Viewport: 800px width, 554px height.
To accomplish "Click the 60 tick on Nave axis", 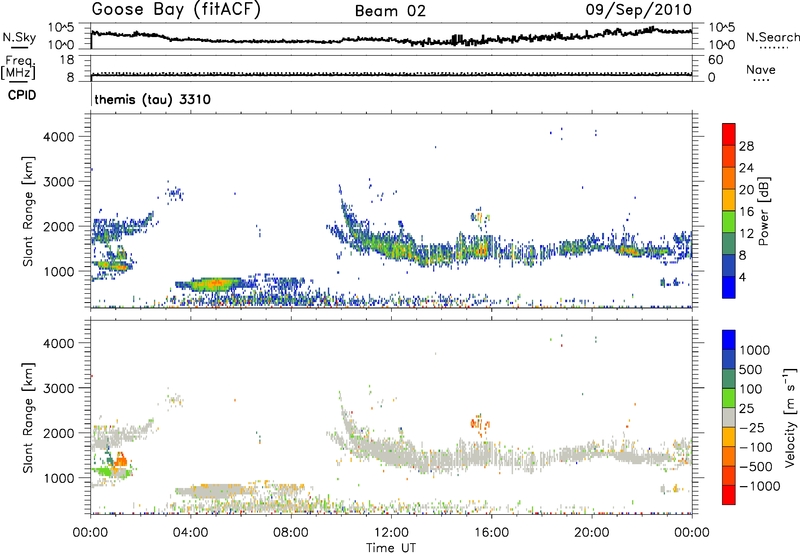I will [x=716, y=60].
